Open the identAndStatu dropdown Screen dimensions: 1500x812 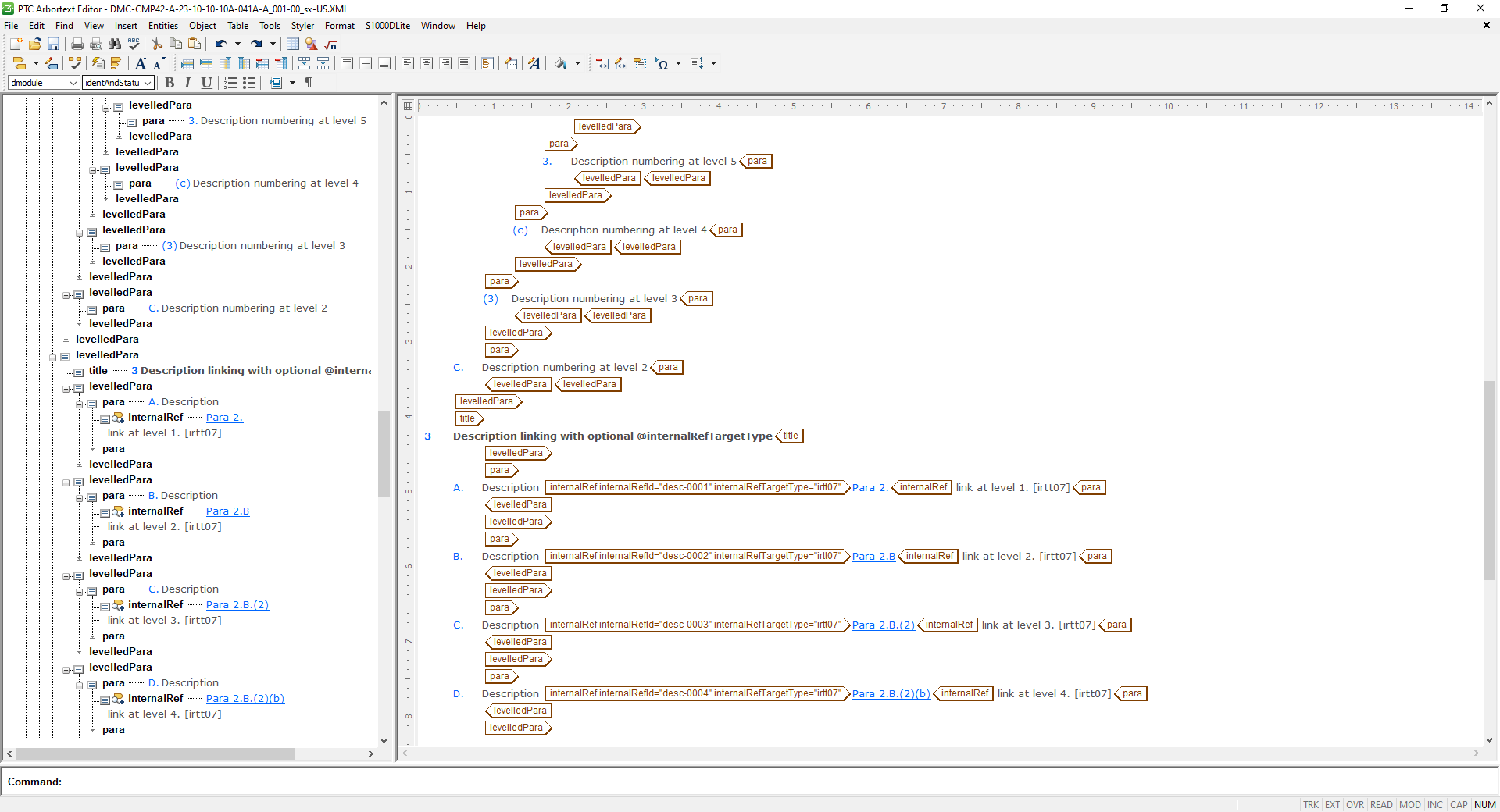(148, 83)
